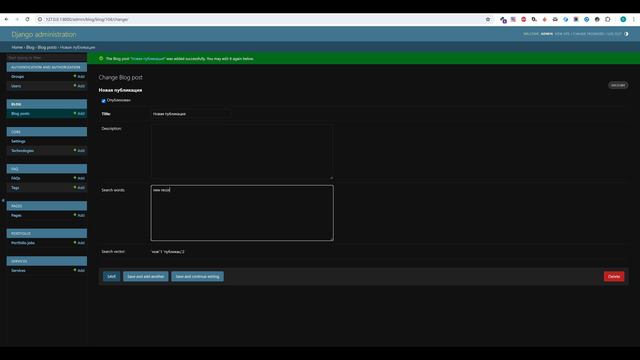Image resolution: width=640 pixels, height=360 pixels.
Task: Open the Chrome profile avatar
Action: tap(623, 19)
